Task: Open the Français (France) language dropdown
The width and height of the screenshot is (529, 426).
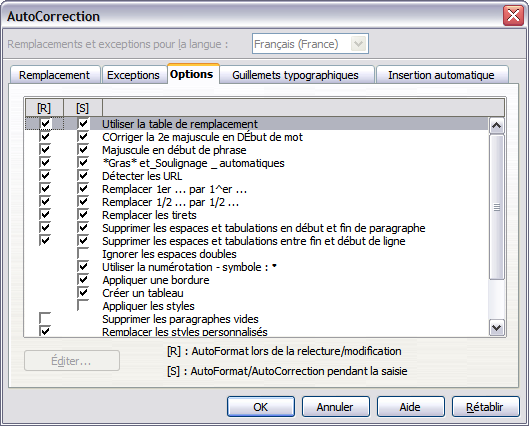Action: pos(358,44)
